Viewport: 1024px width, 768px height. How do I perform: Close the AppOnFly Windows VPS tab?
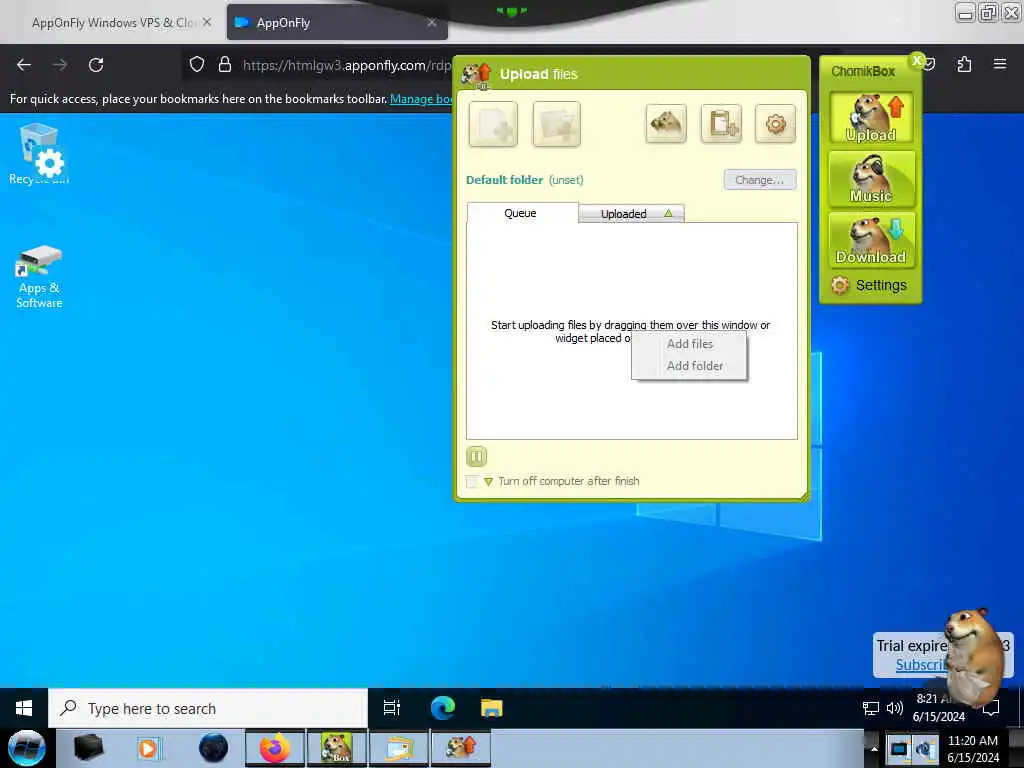(x=207, y=22)
